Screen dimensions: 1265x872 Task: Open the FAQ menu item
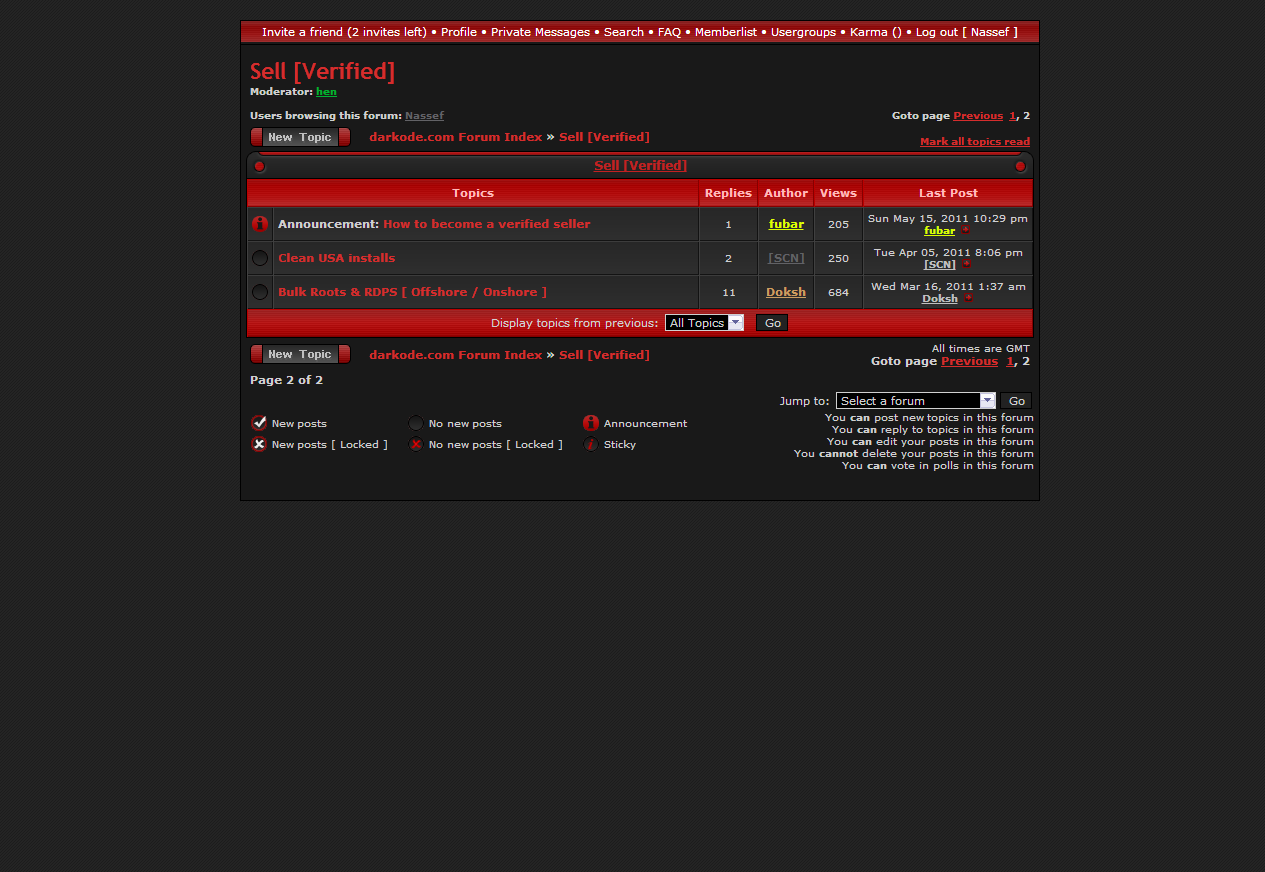(x=669, y=32)
